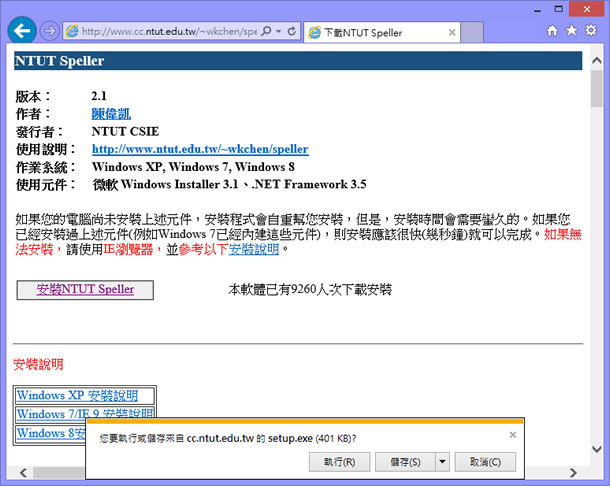Click the horizontal scrollbar right arrow
This screenshot has height=486, width=610.
pyautogui.click(x=573, y=473)
